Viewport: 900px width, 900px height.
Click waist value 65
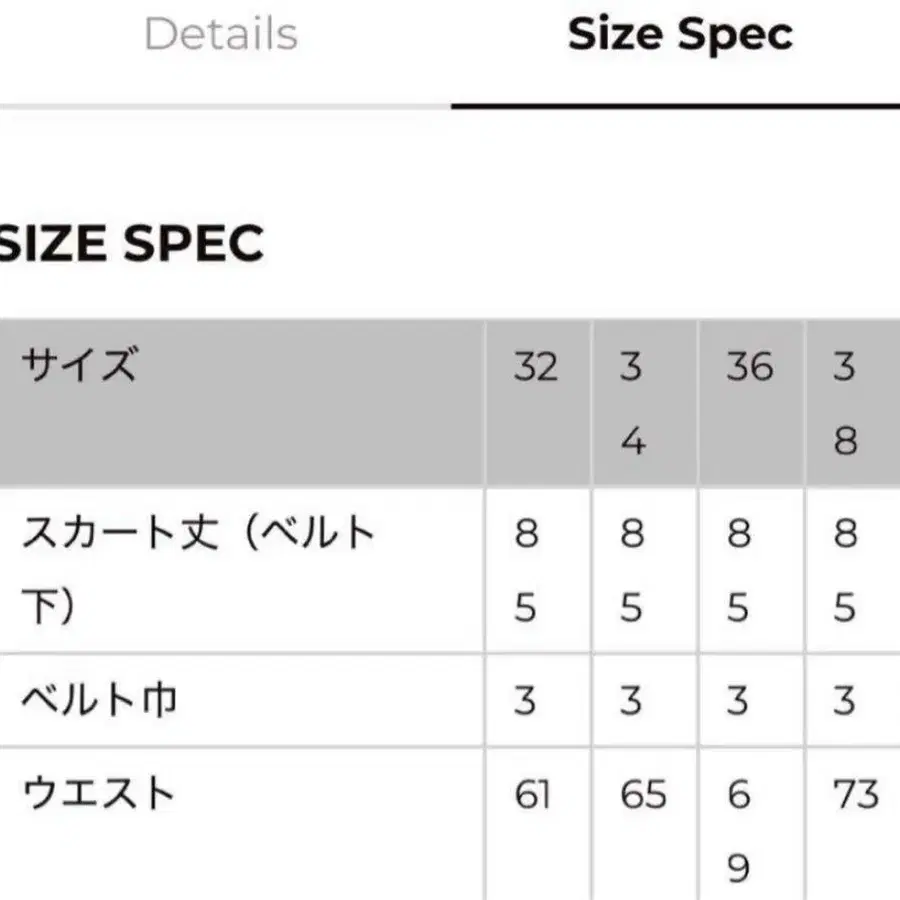tap(643, 794)
